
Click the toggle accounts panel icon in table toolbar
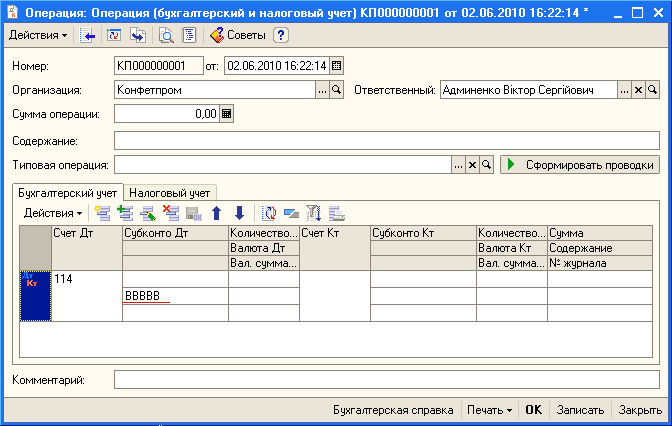(291, 213)
